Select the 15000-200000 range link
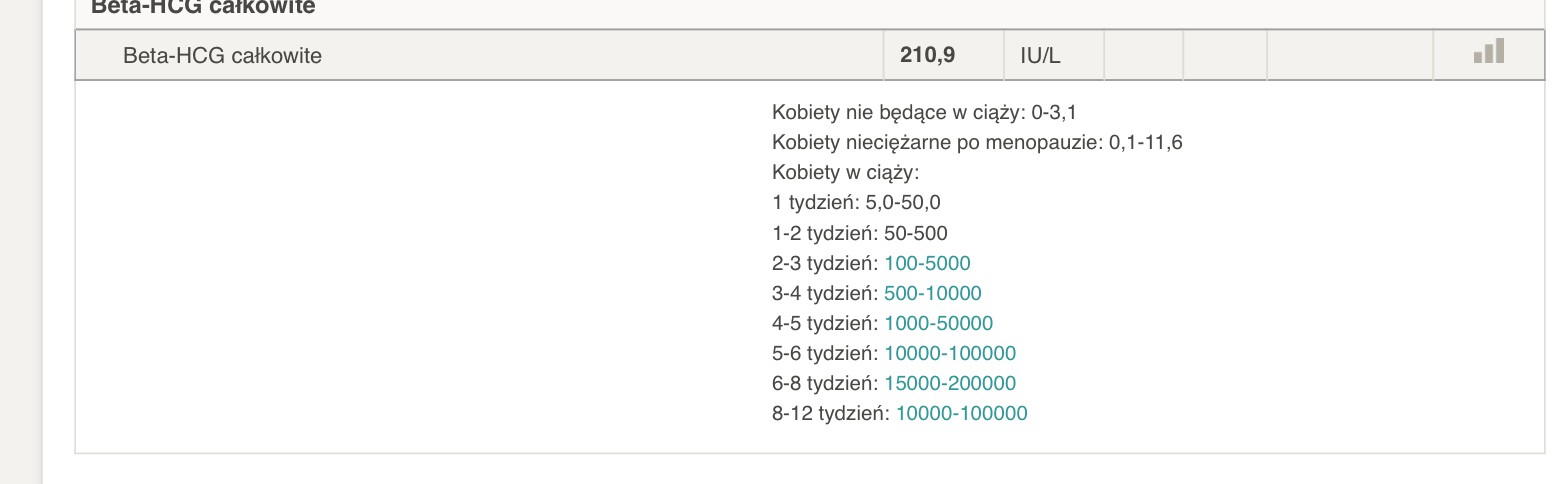 pos(950,383)
